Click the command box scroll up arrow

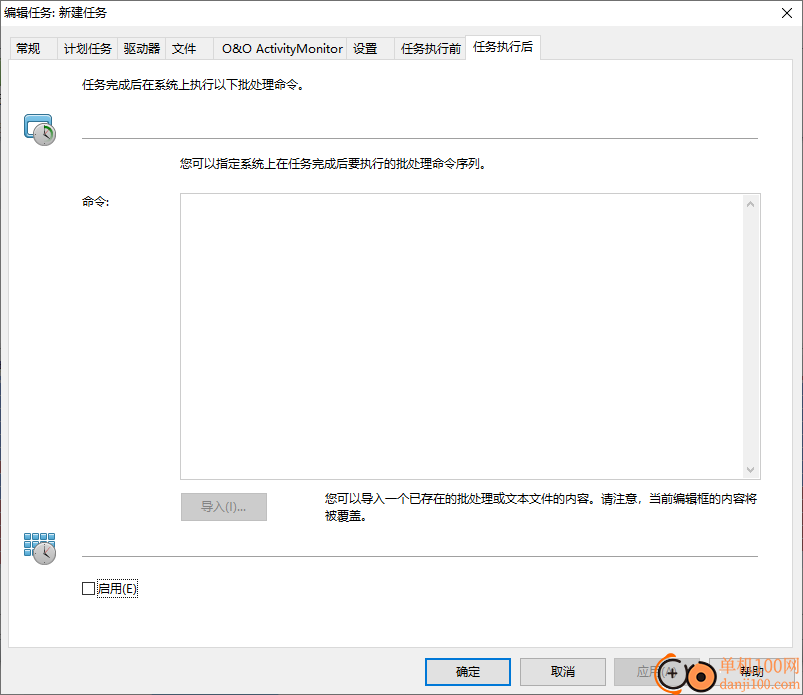click(x=751, y=204)
